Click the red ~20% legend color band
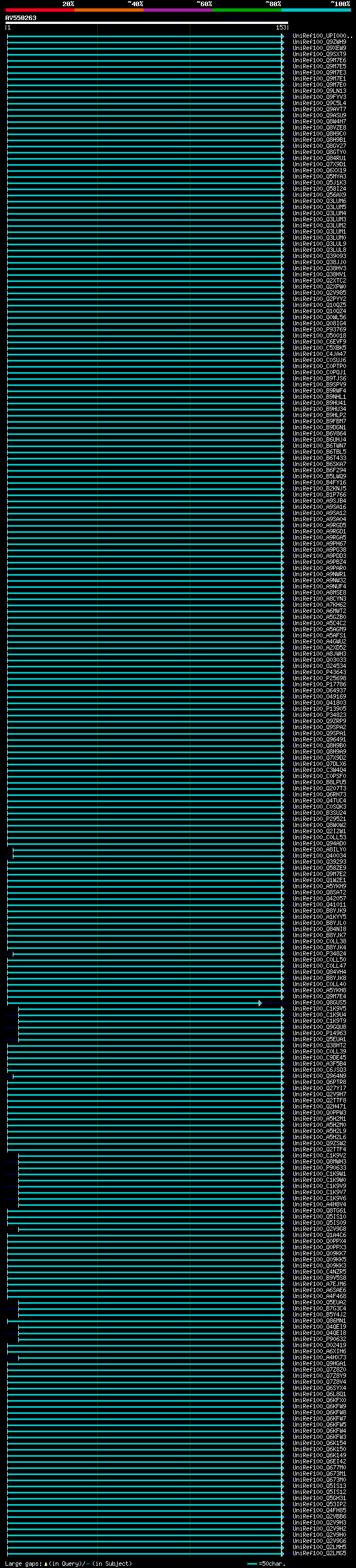This screenshot has width=356, height=1568. click(39, 11)
